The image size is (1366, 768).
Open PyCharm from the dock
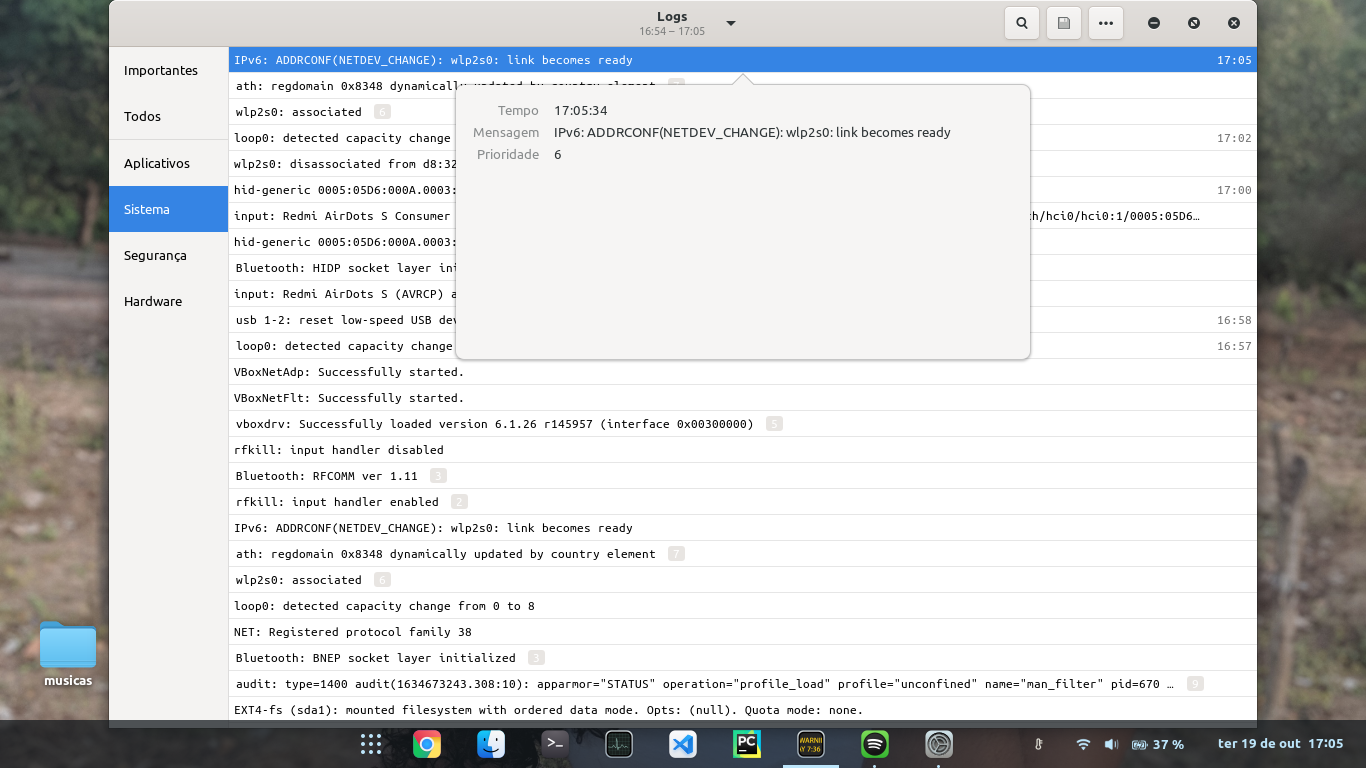(x=747, y=744)
